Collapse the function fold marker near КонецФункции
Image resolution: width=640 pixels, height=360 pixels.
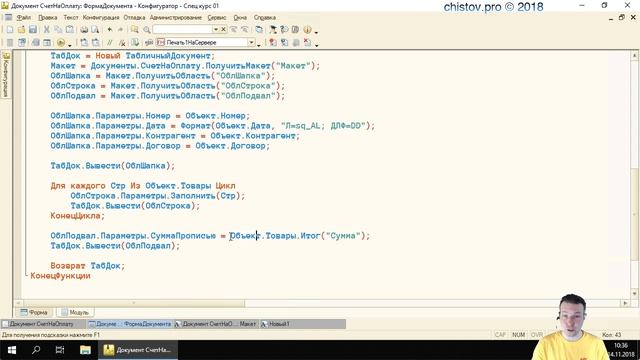click(26, 276)
